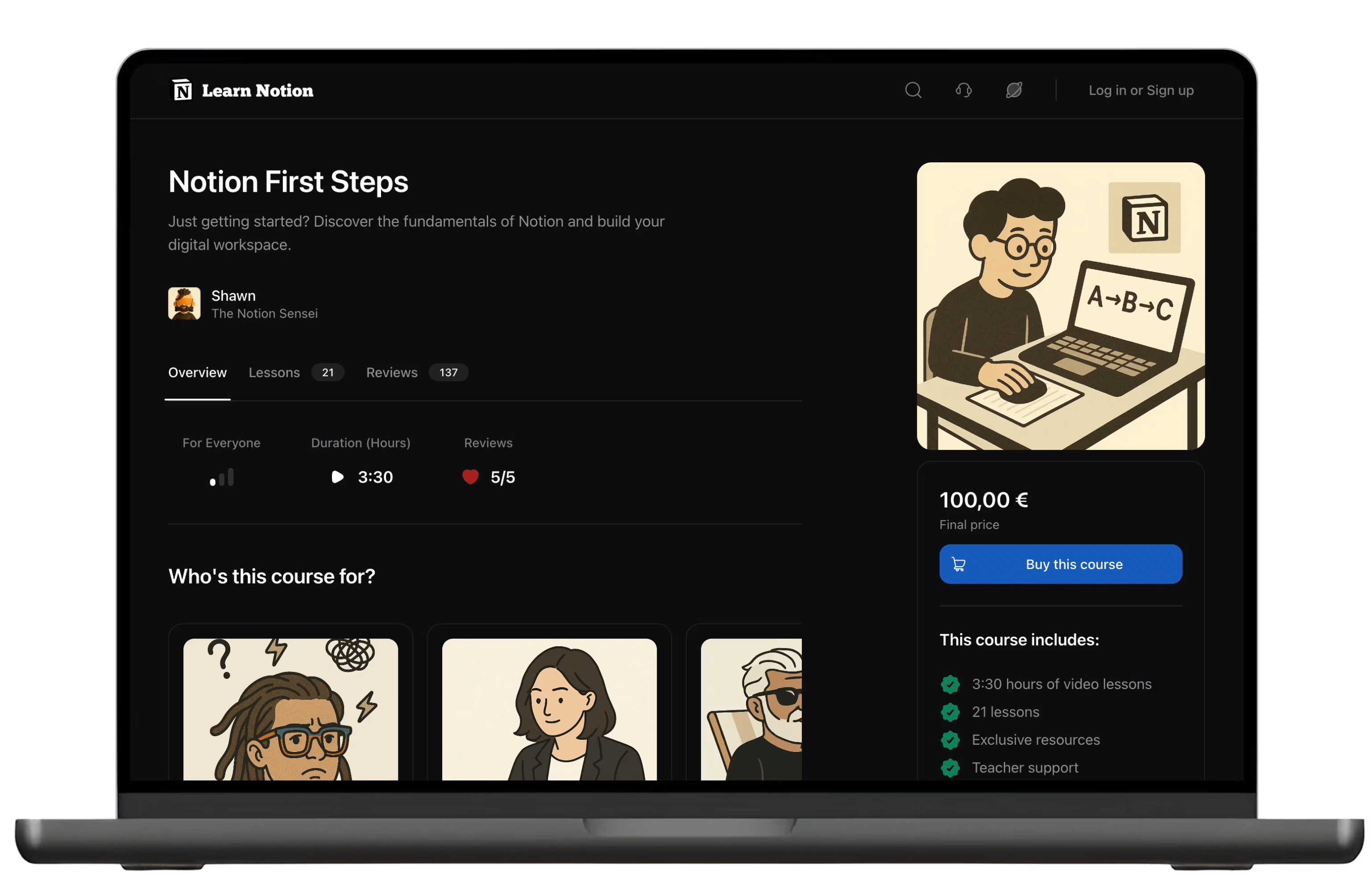1372x883 pixels.
Task: Click the Learn Notion site title
Action: (257, 91)
